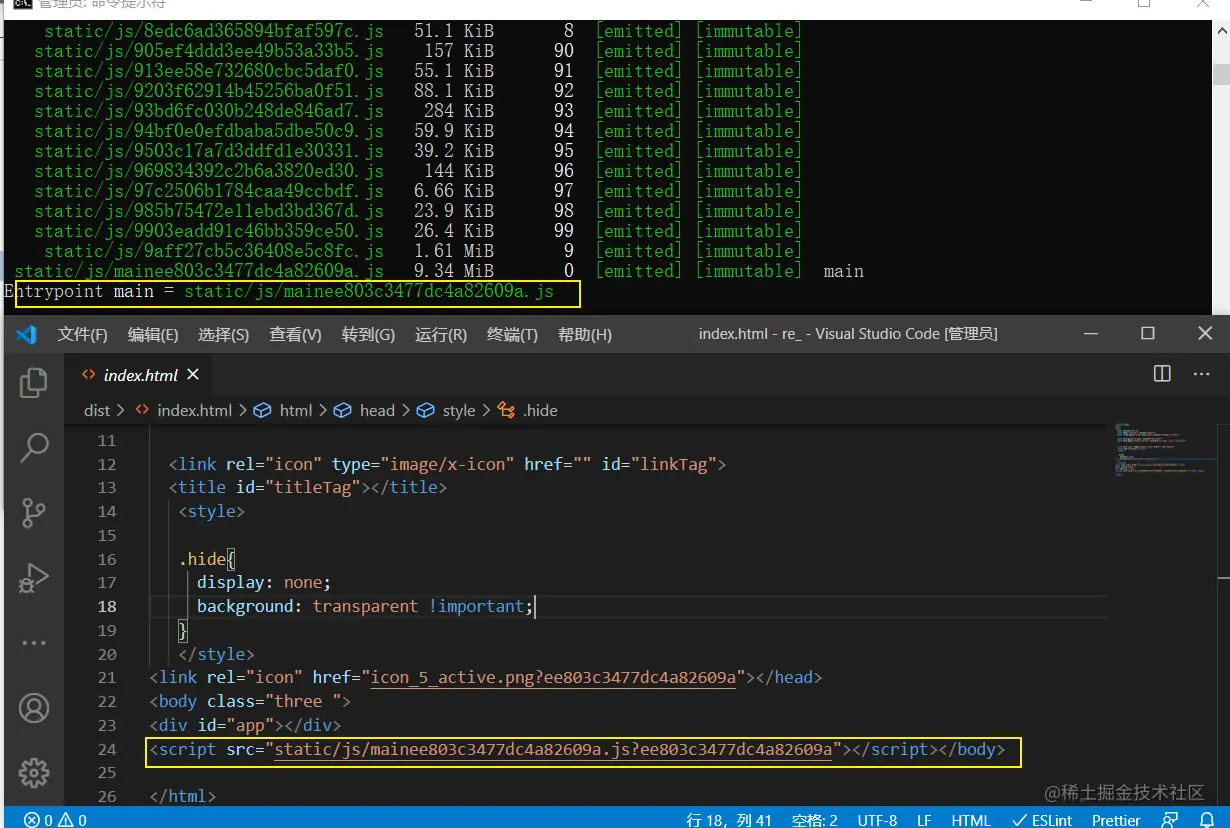The width and height of the screenshot is (1230, 828).
Task: Click static/js/93bd6fc030b248de846ad7.js in terminal
Action: [x=209, y=111]
